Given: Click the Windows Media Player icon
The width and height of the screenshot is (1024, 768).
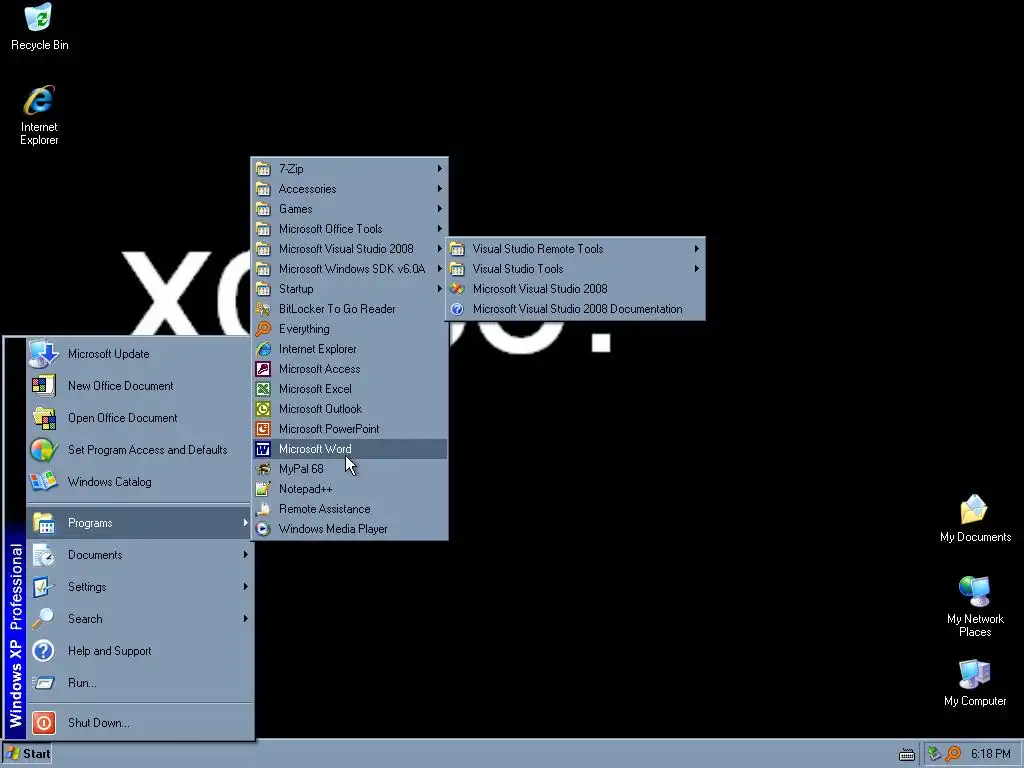Looking at the screenshot, I should (x=263, y=529).
